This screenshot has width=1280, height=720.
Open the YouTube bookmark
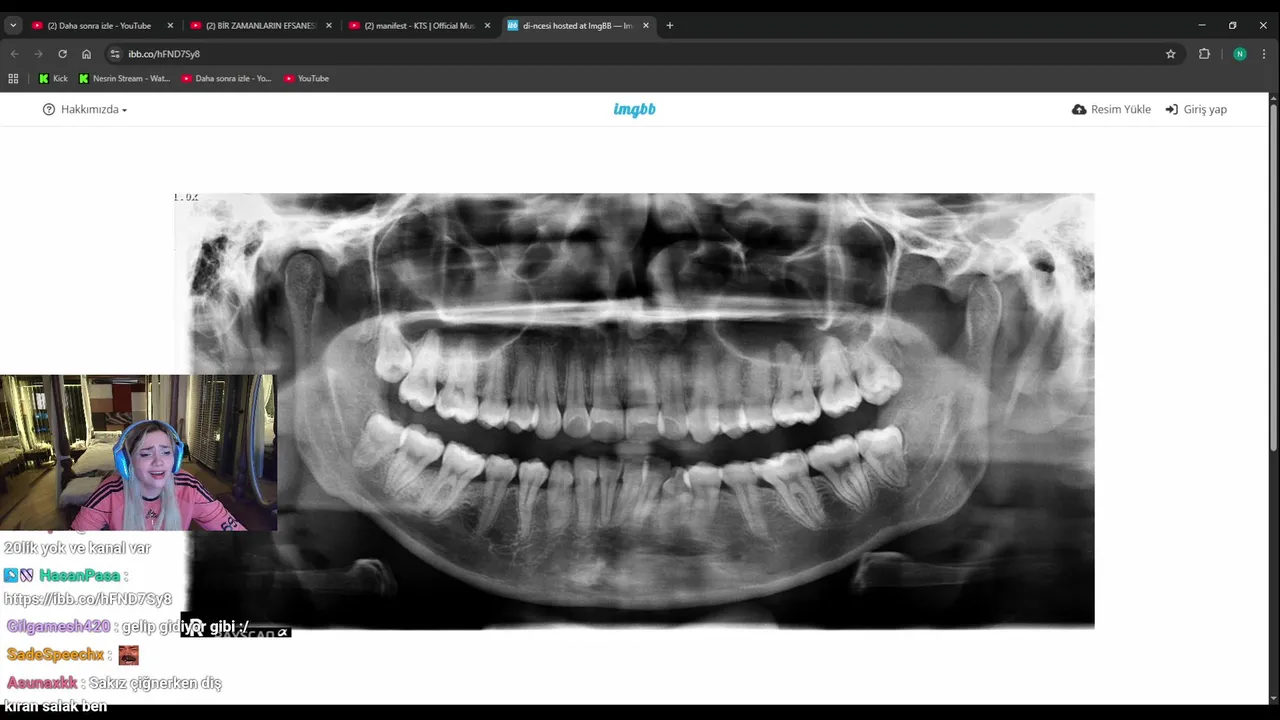(x=306, y=78)
